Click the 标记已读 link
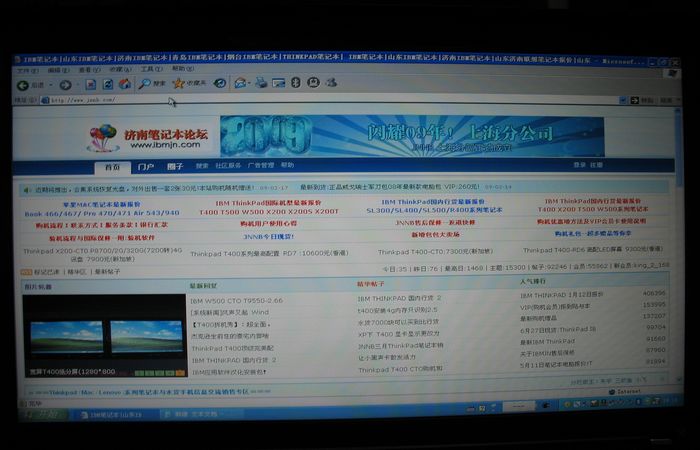Screen dimensions: 700x450 point(46,272)
